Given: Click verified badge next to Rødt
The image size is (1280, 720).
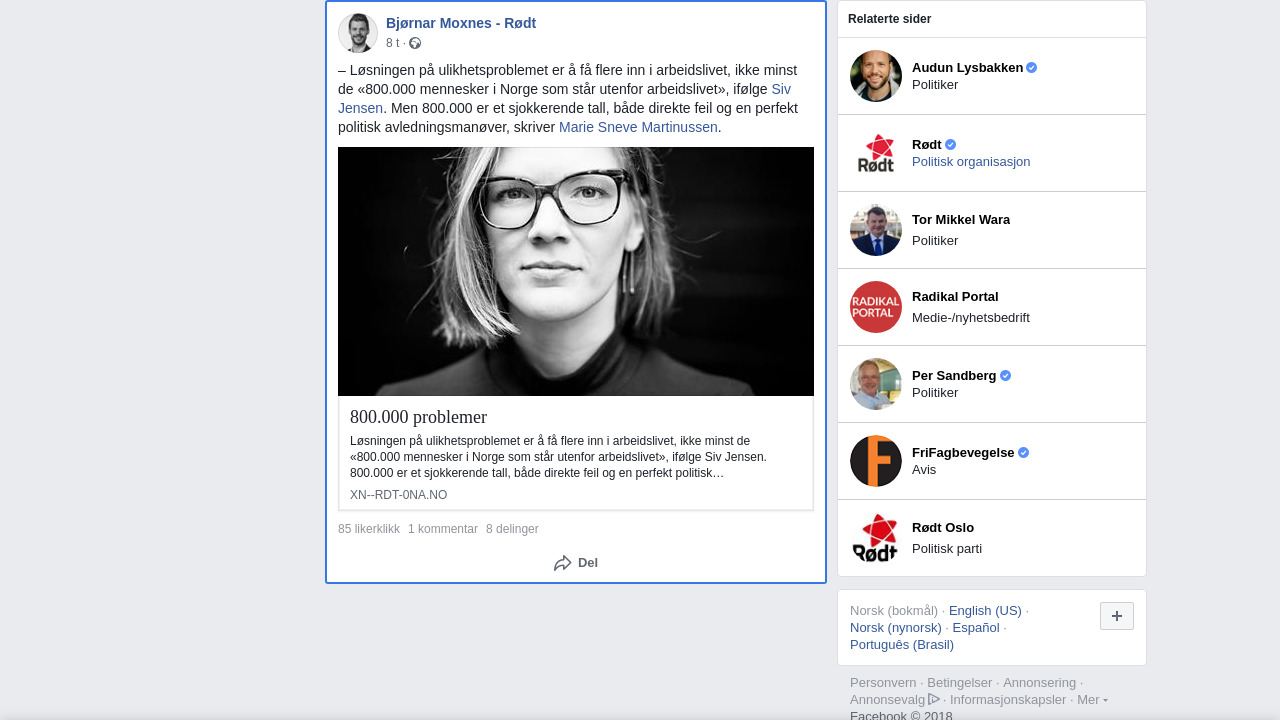Looking at the screenshot, I should pos(951,145).
